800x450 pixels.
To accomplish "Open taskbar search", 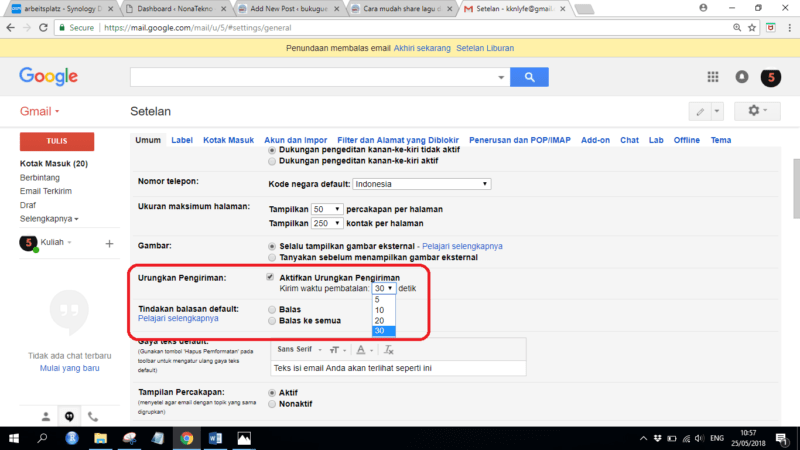I will [42, 438].
